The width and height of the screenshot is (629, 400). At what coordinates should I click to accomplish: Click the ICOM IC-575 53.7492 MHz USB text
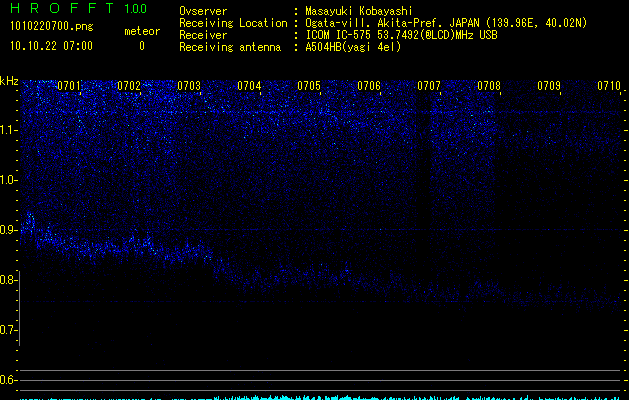coord(401,35)
